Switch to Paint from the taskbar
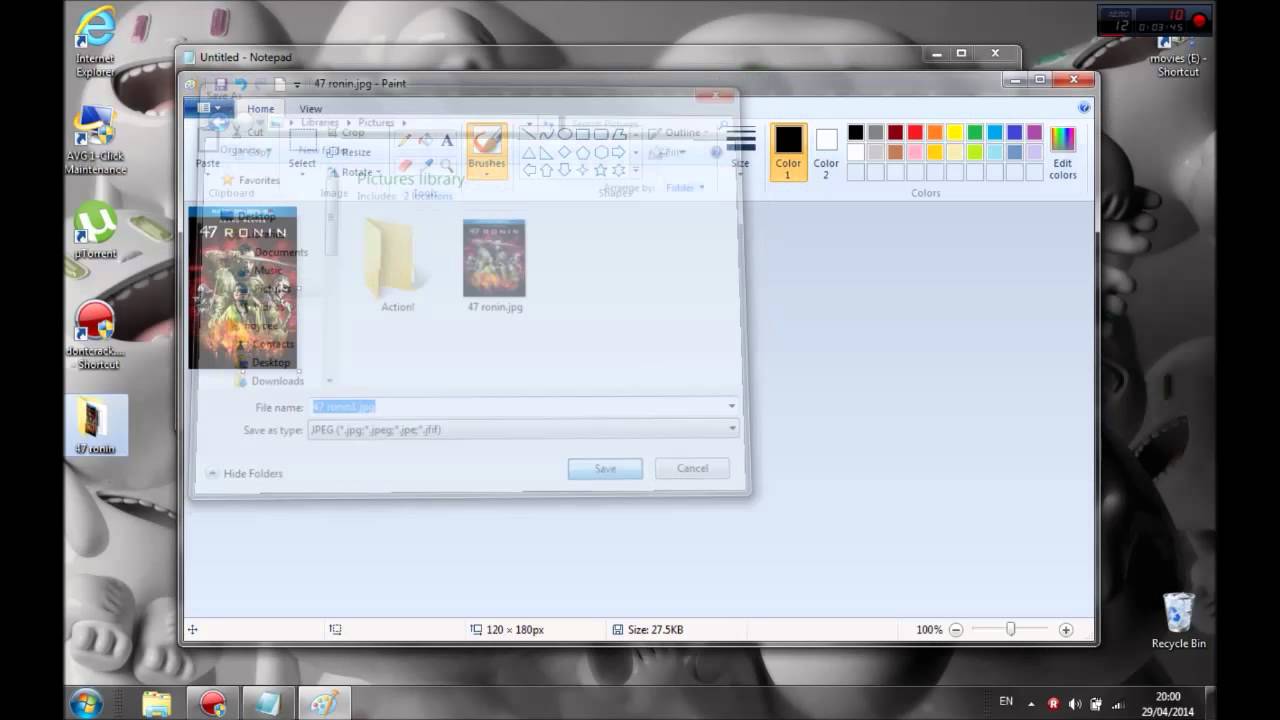The image size is (1280, 720). [324, 703]
